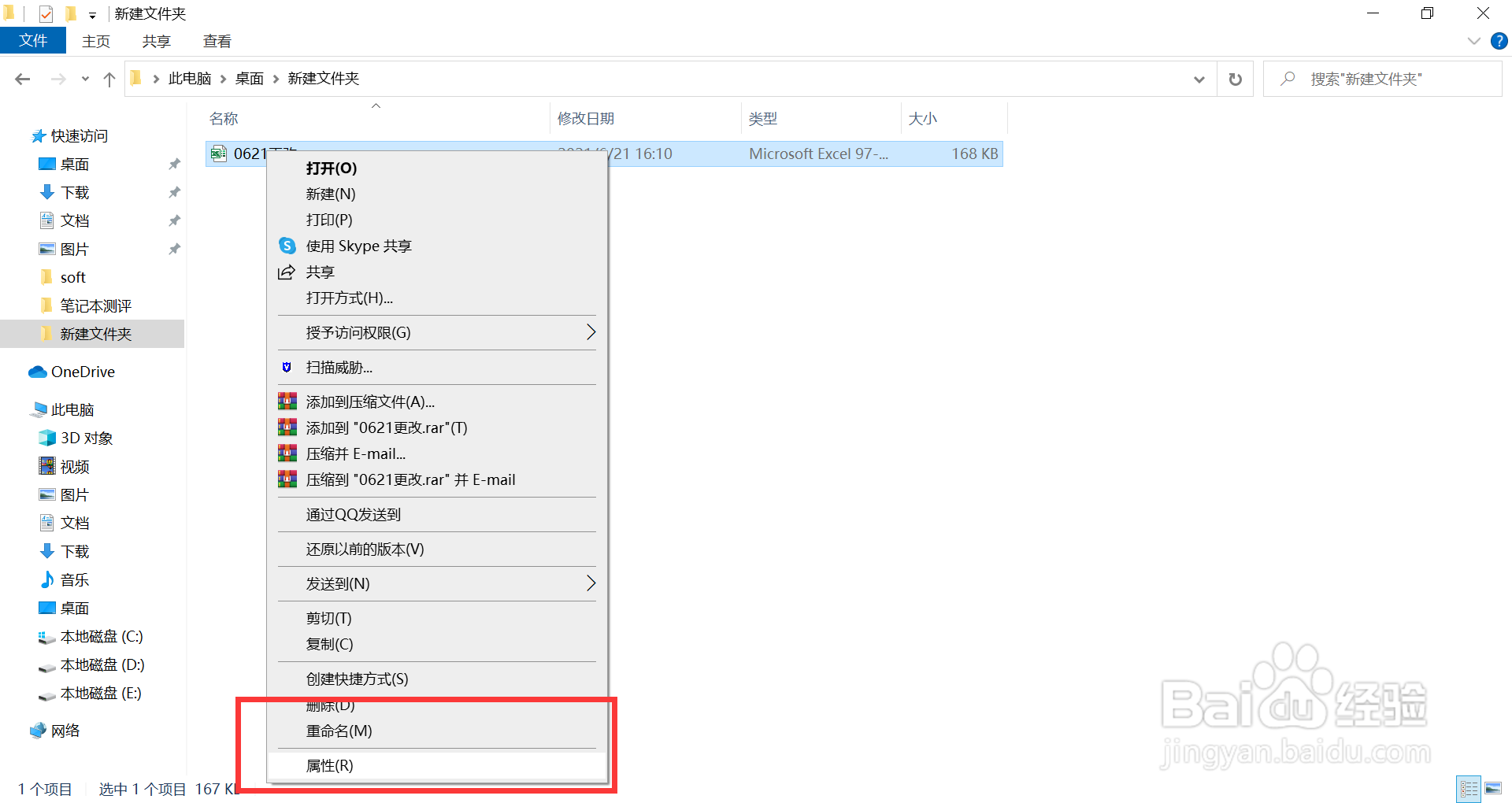Click the Forward navigation arrow

(x=58, y=79)
